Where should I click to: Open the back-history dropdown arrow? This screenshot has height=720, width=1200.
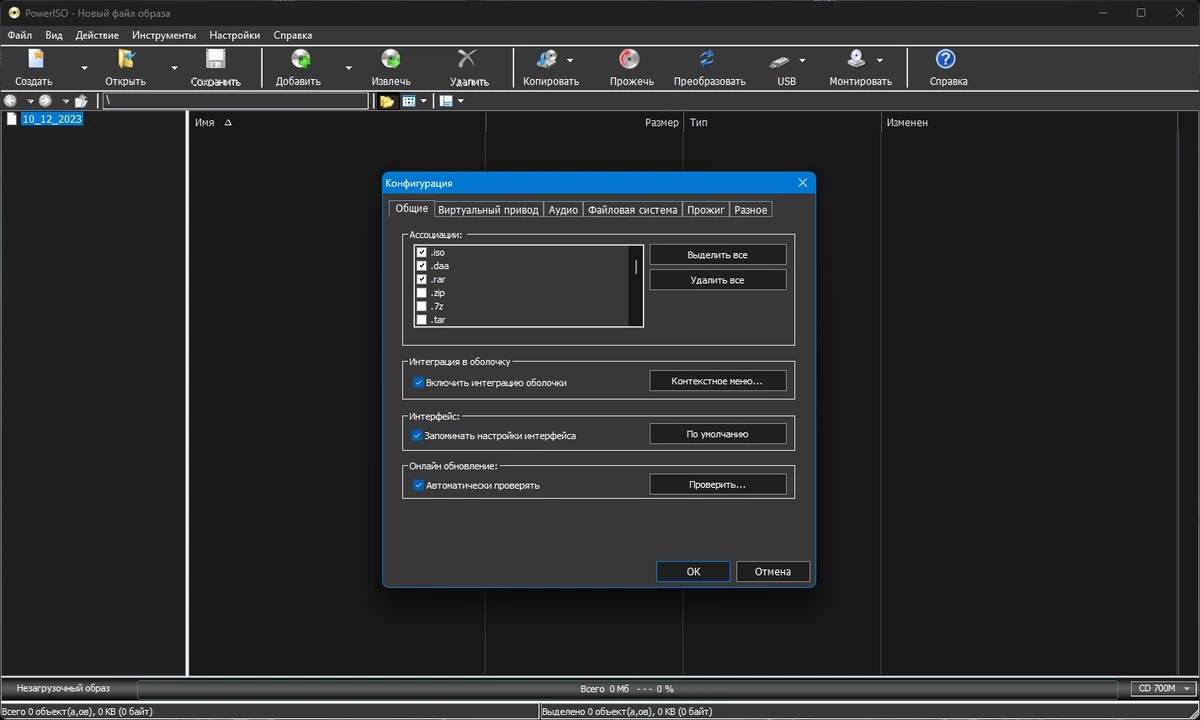pos(30,101)
